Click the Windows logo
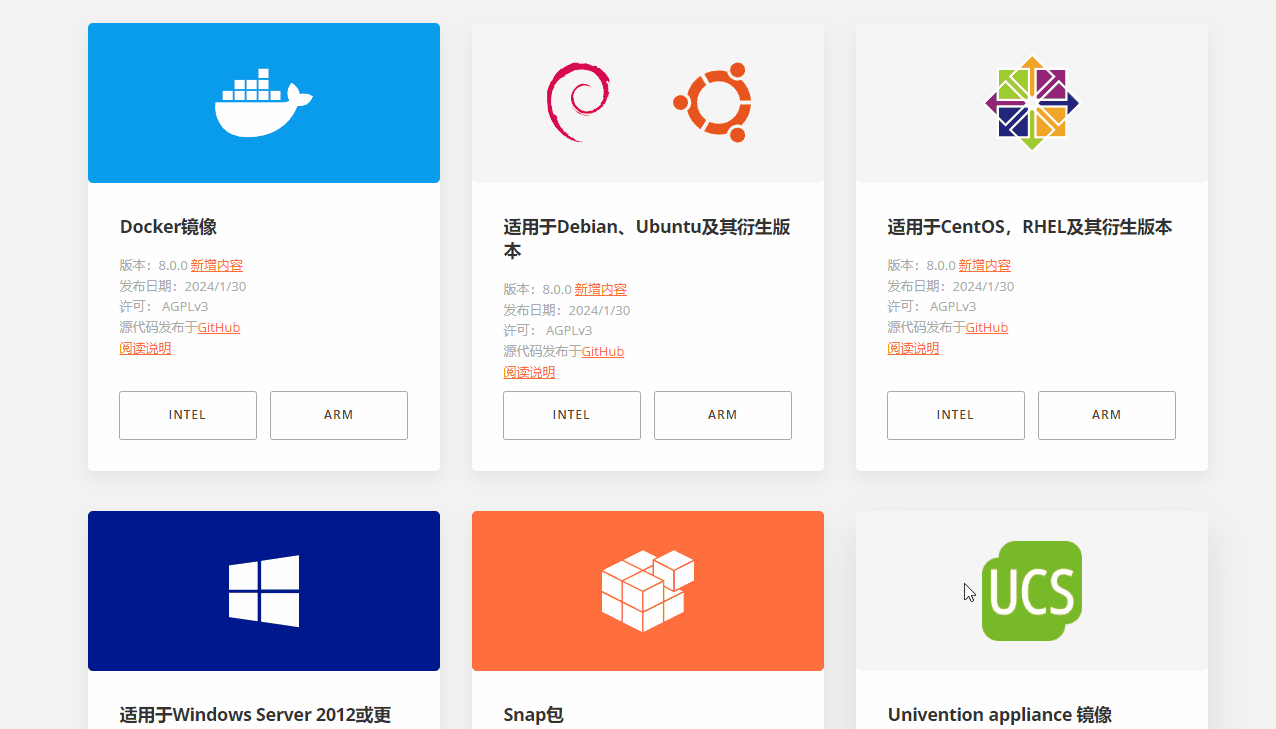 click(264, 591)
